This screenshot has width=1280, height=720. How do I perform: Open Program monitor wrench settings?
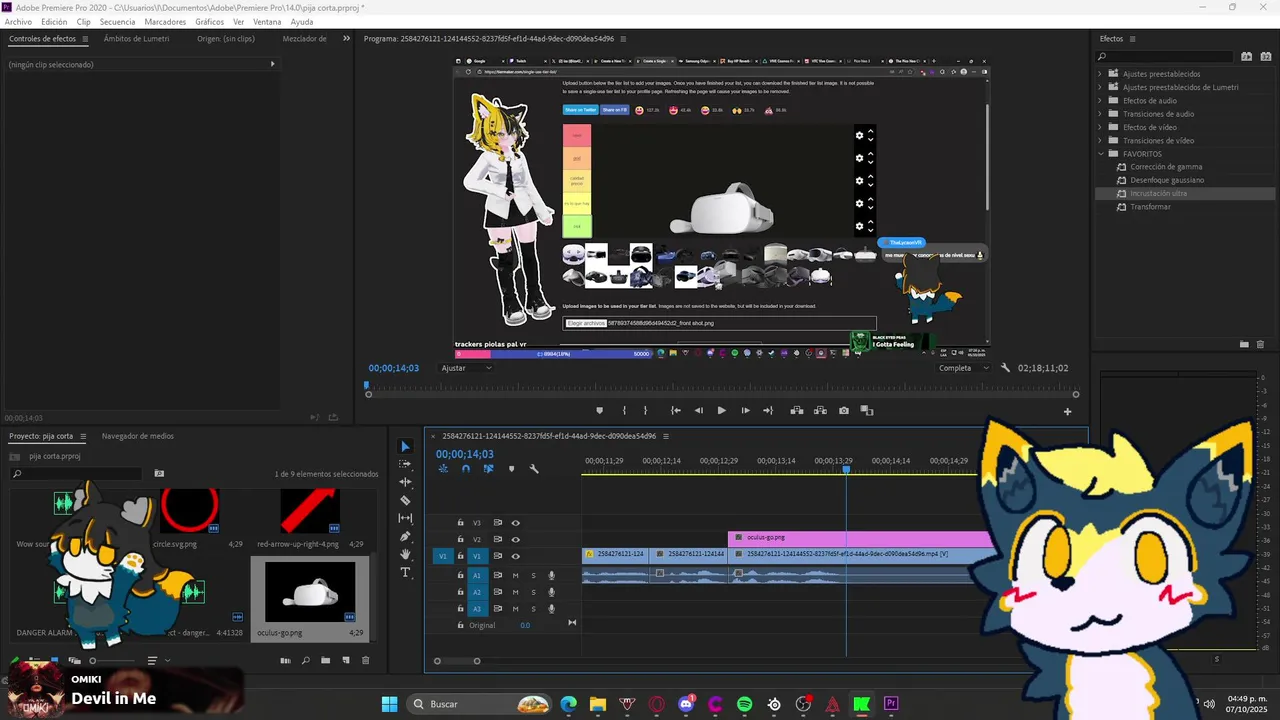(1005, 368)
